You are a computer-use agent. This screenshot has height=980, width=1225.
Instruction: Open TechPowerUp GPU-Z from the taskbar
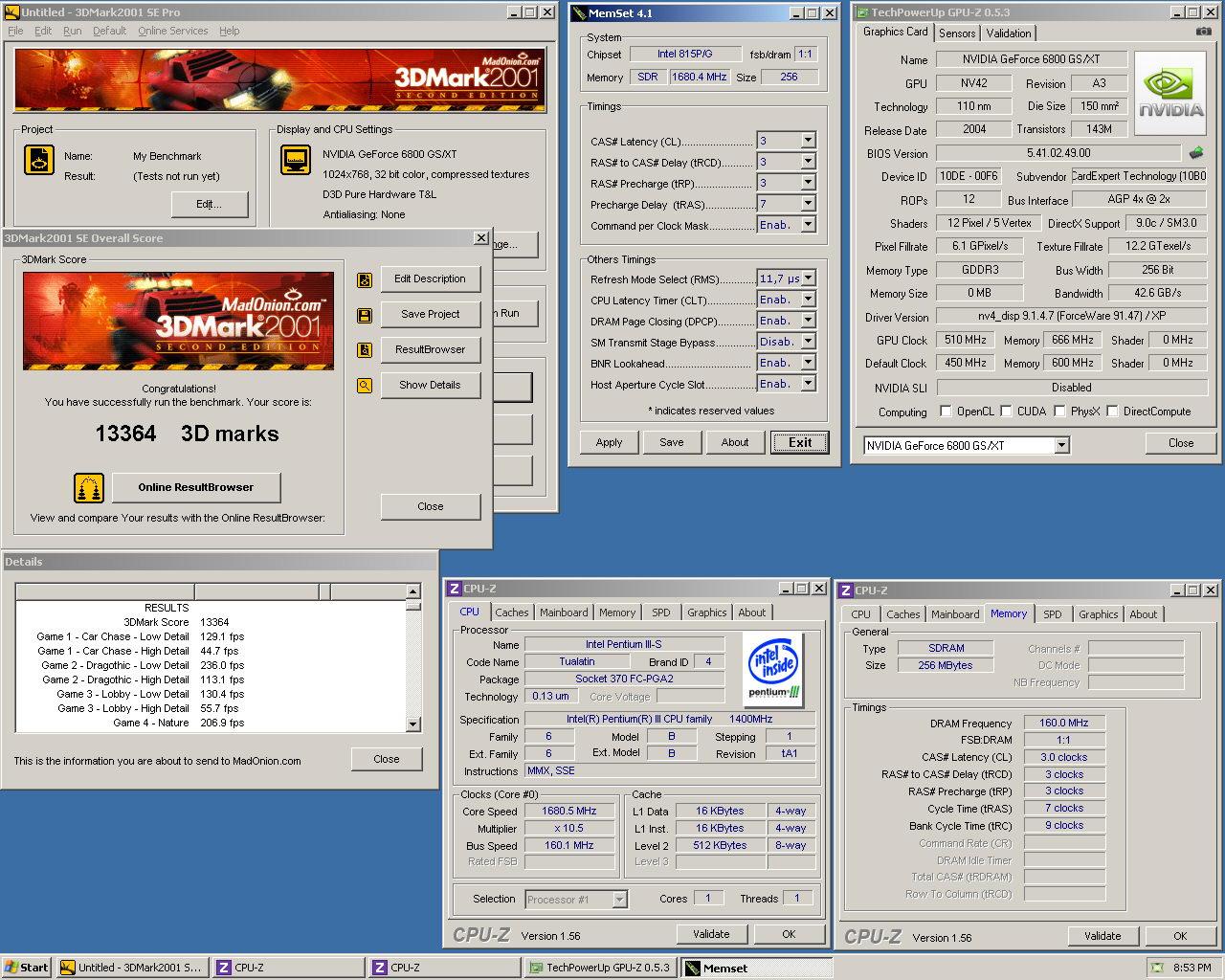point(600,968)
